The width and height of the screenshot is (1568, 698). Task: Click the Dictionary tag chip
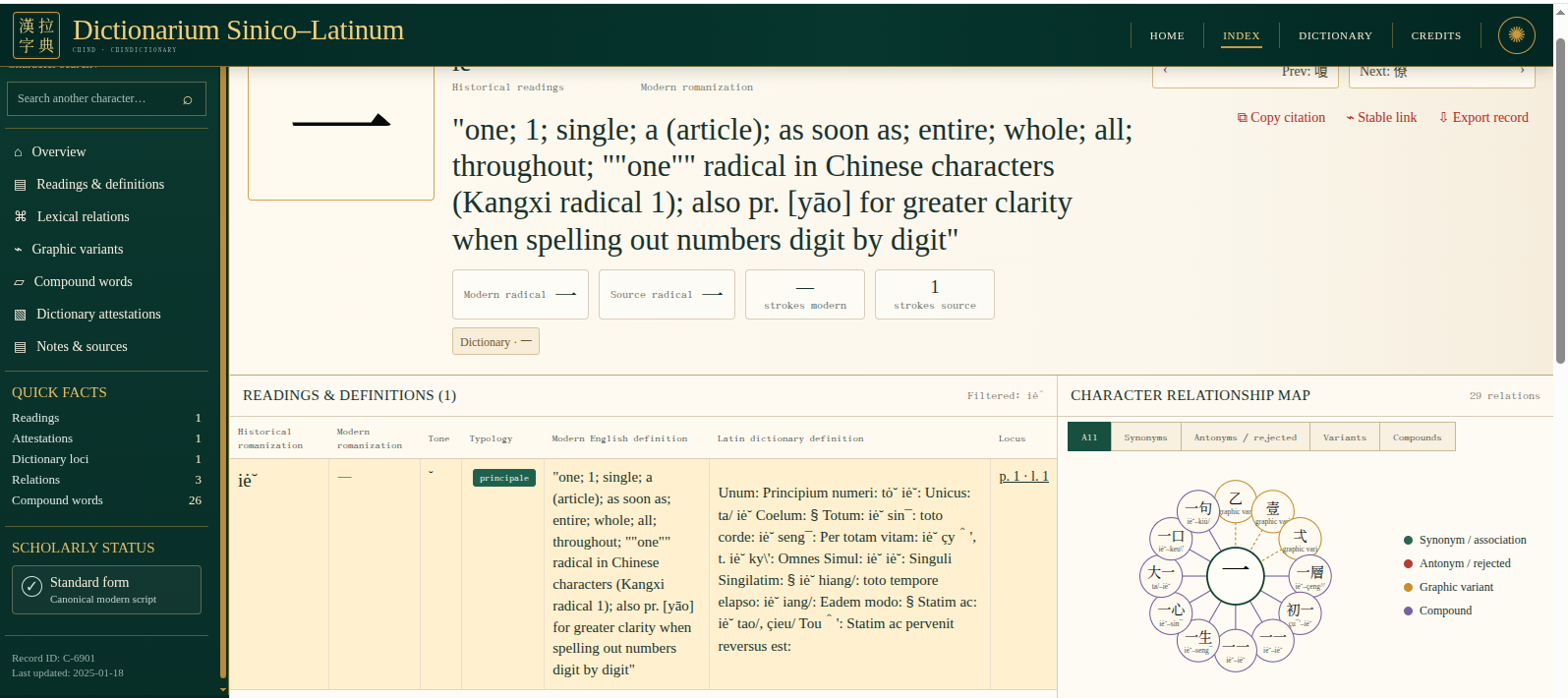click(495, 341)
